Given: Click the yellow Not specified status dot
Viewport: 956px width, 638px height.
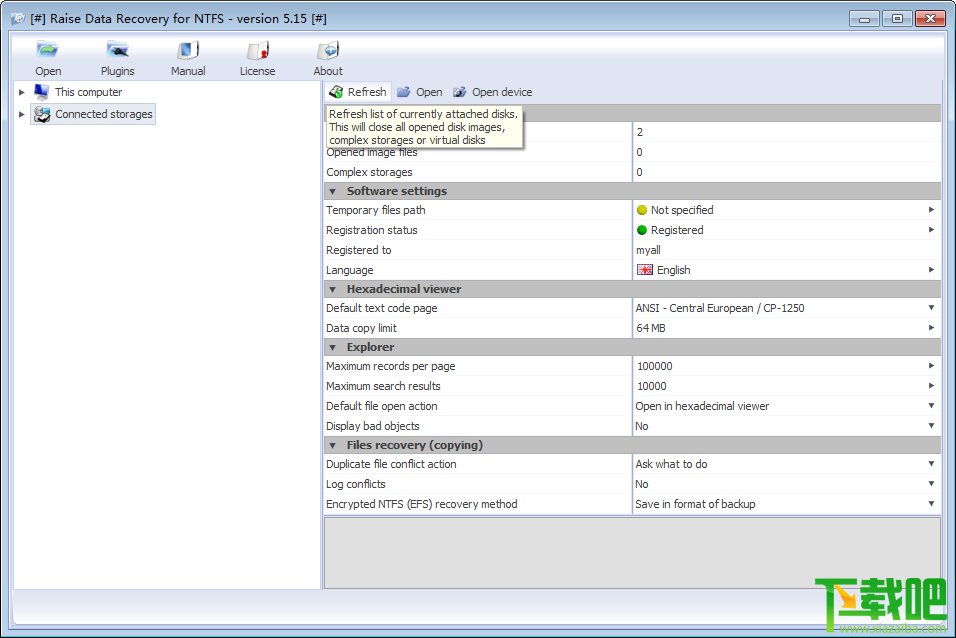Looking at the screenshot, I should pyautogui.click(x=641, y=210).
